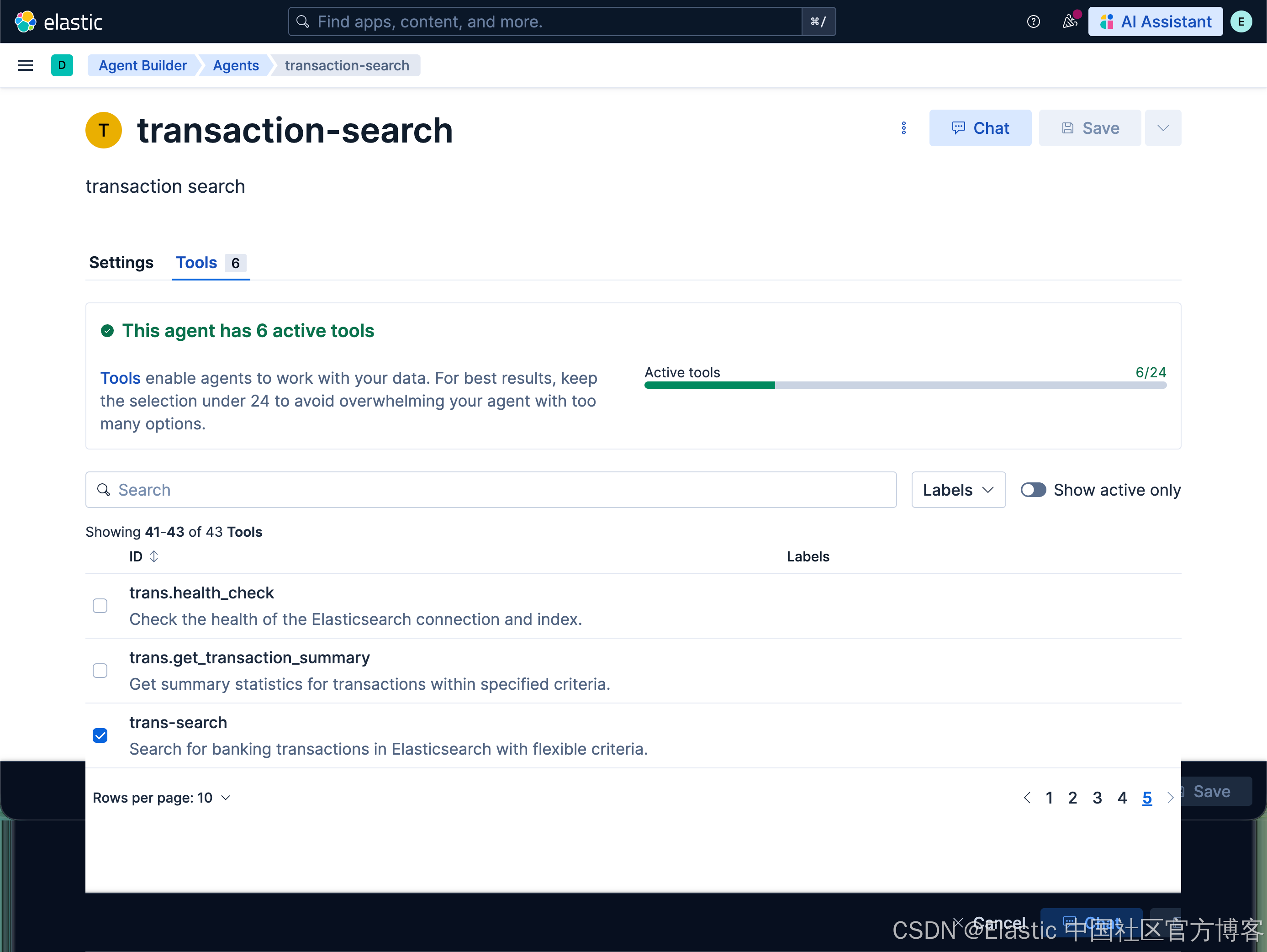Click the user avatar E icon

pos(1241,22)
